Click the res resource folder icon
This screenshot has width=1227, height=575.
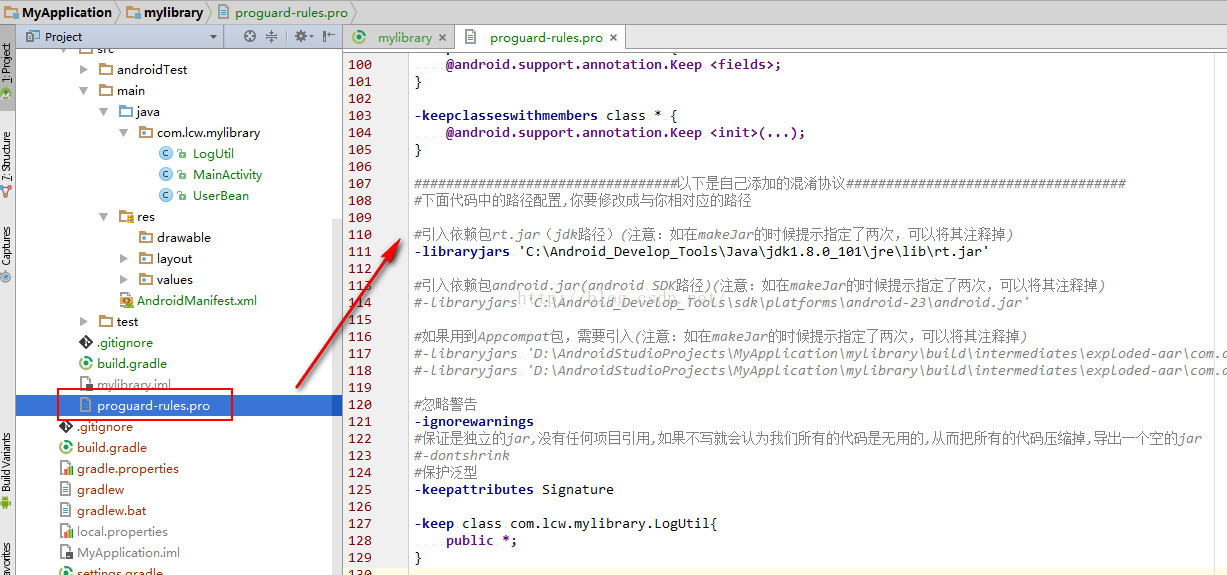(x=126, y=216)
